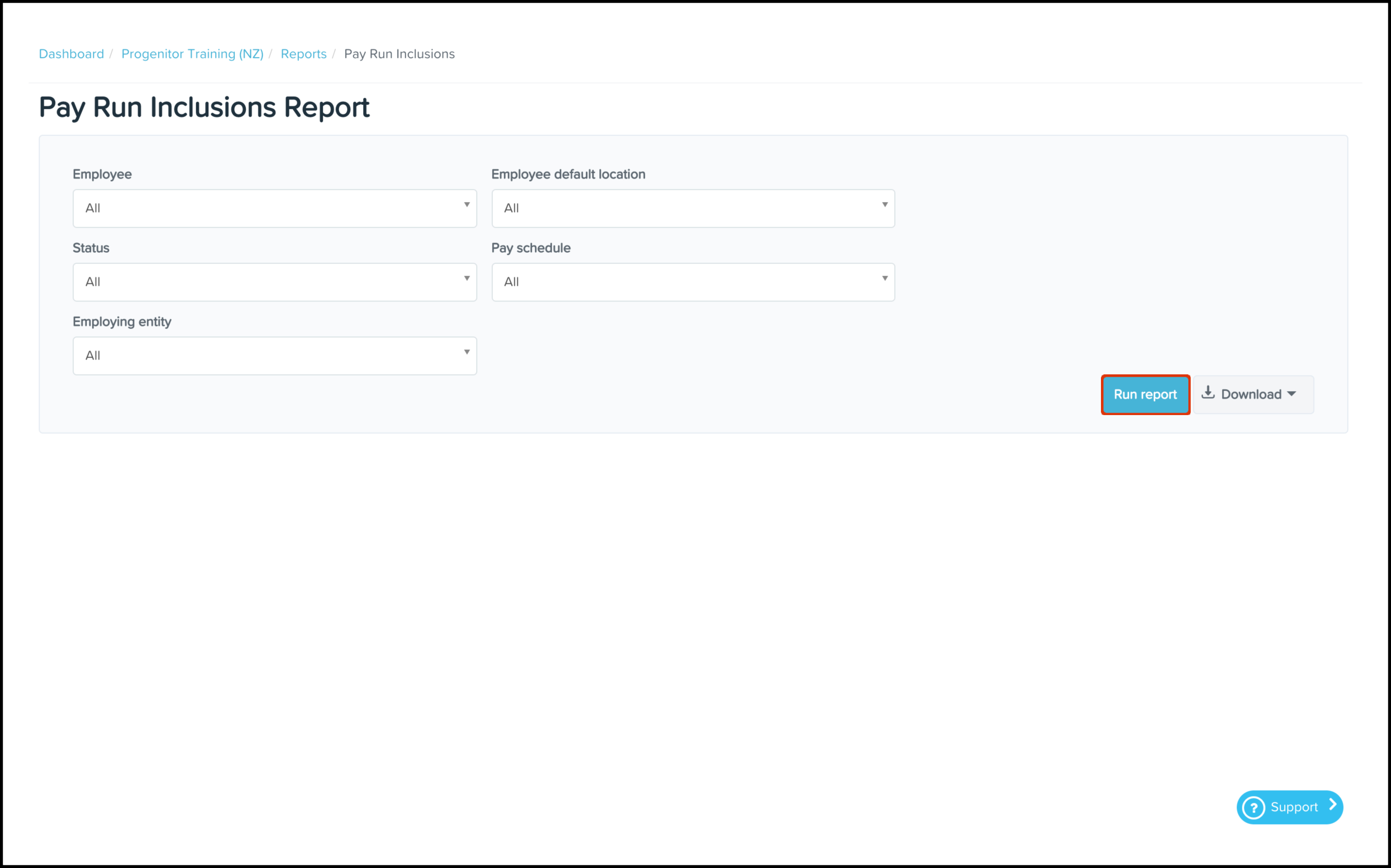Click the Employee dropdown arrow
Screen dimensions: 1391x868
pyautogui.click(x=467, y=205)
